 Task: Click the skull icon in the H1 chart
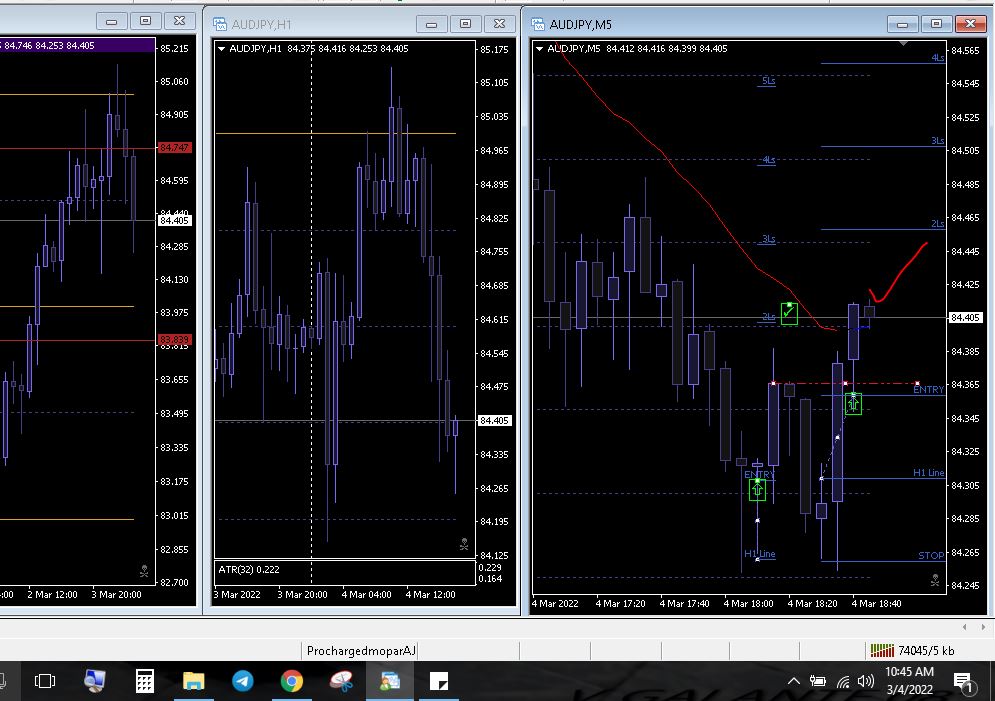pos(464,544)
